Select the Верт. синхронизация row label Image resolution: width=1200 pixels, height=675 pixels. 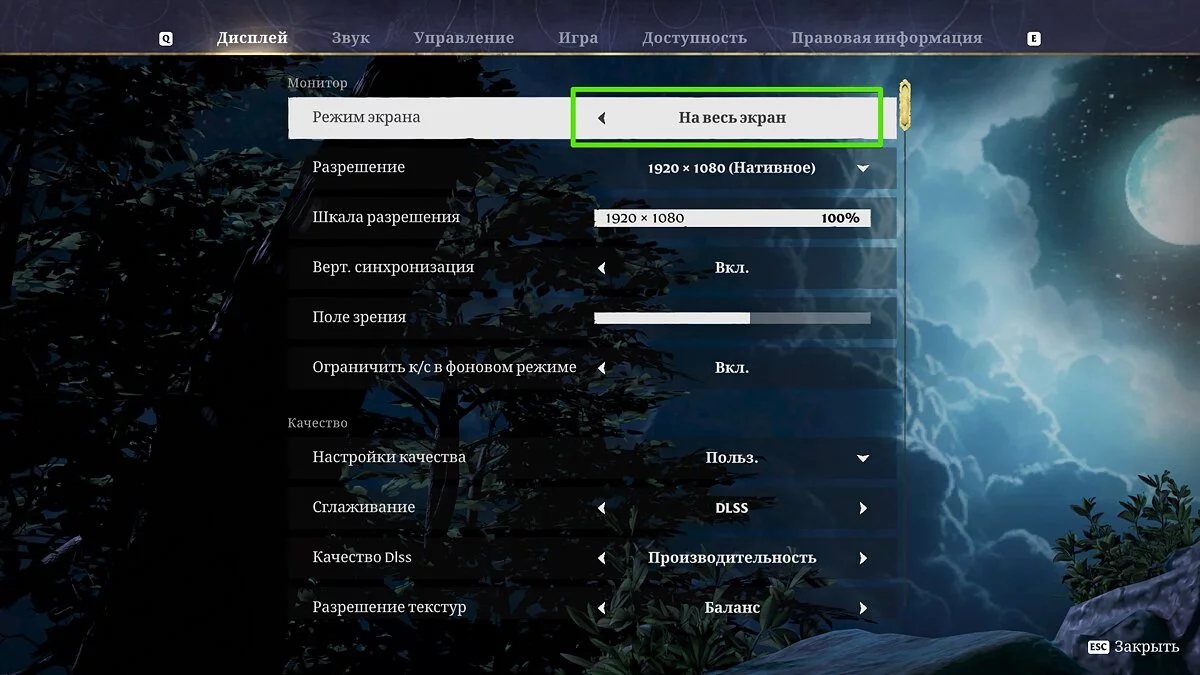tap(393, 267)
